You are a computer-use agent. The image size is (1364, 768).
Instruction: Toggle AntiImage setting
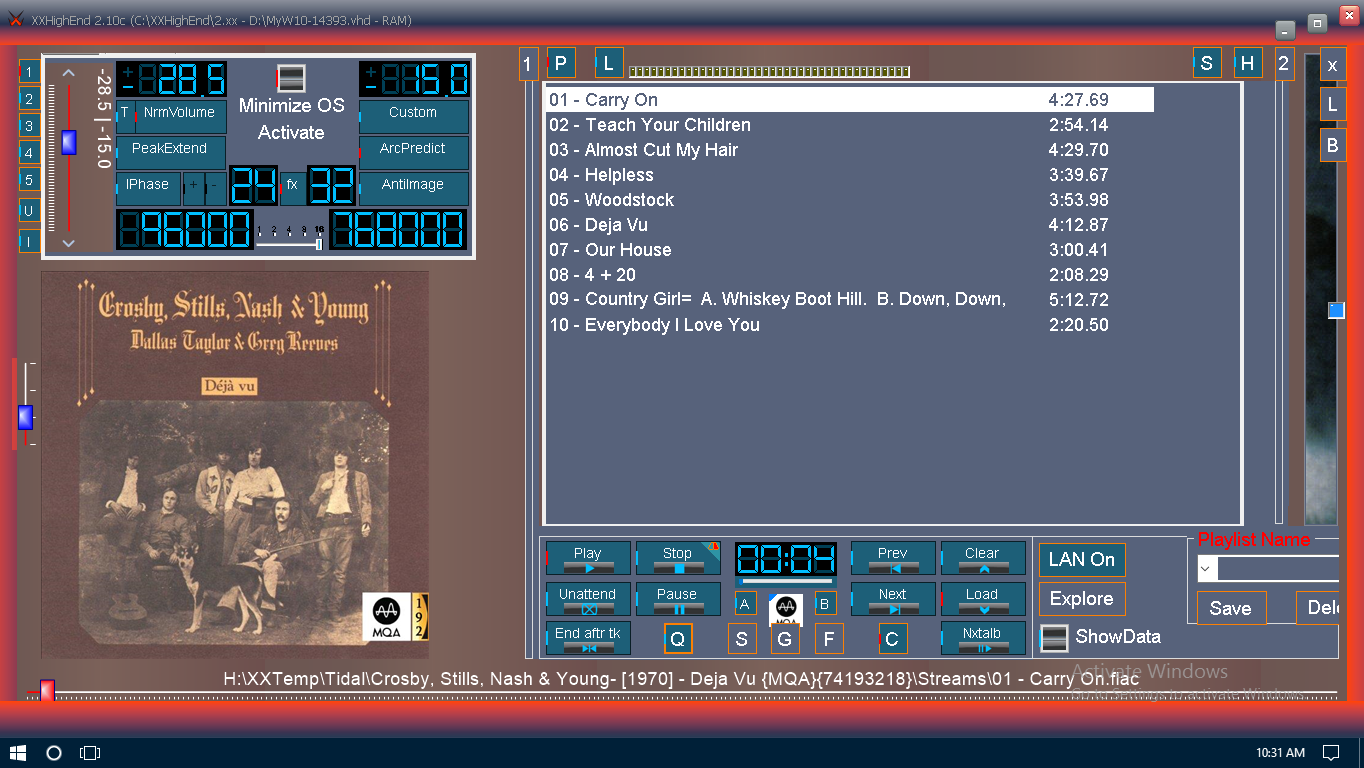[414, 189]
